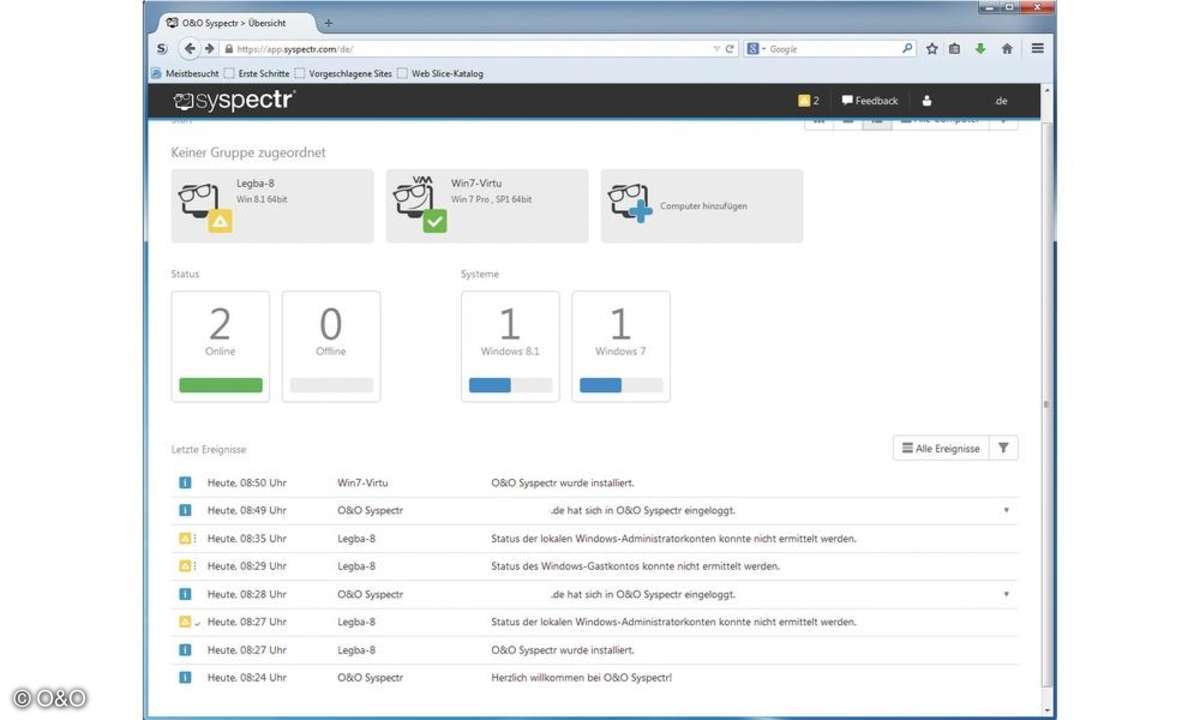The height and width of the screenshot is (720, 1200).
Task: Open the Windows 8.1 systems tile
Action: tap(510, 346)
